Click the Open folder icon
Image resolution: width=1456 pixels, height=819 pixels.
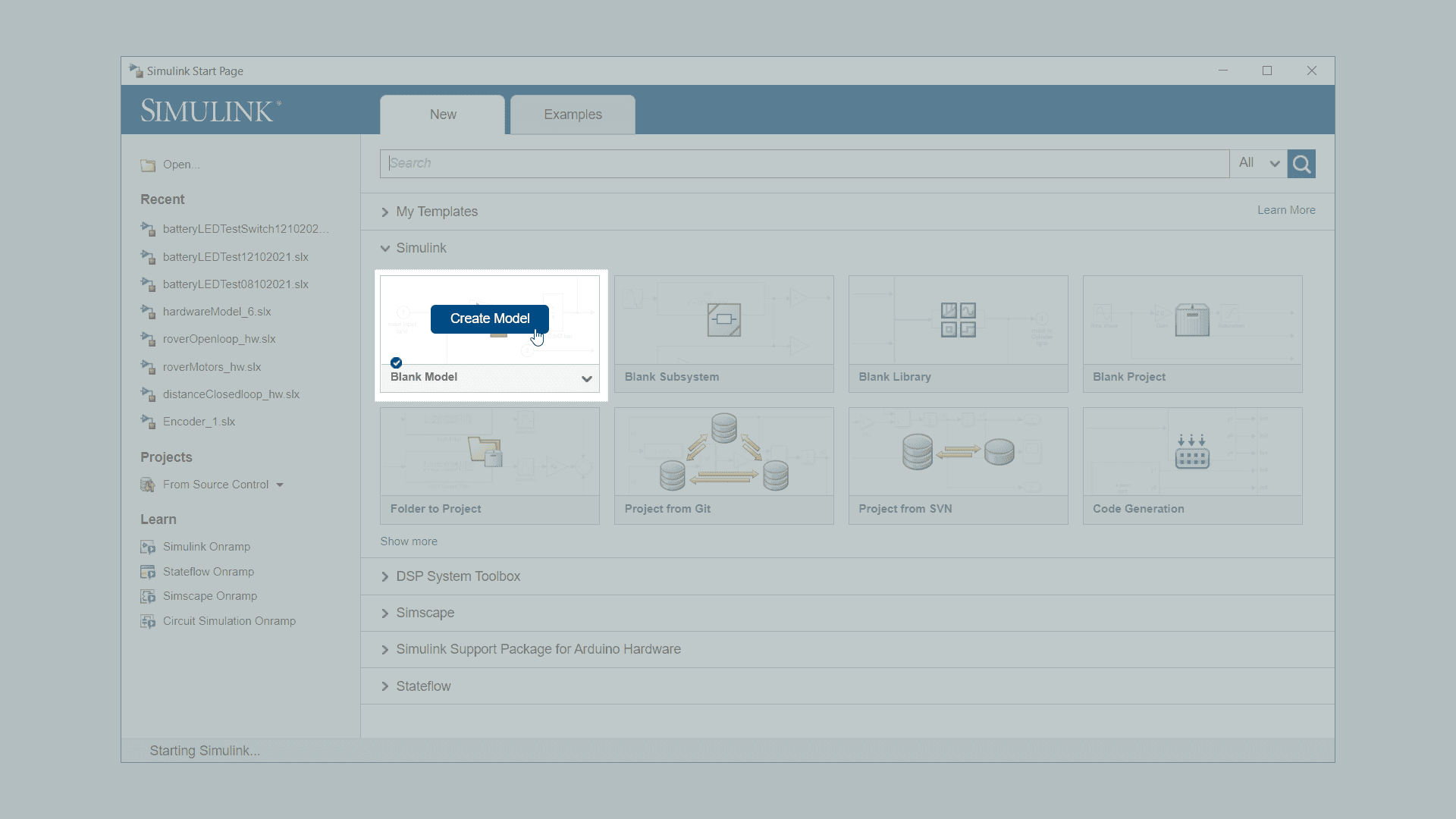pyautogui.click(x=148, y=165)
